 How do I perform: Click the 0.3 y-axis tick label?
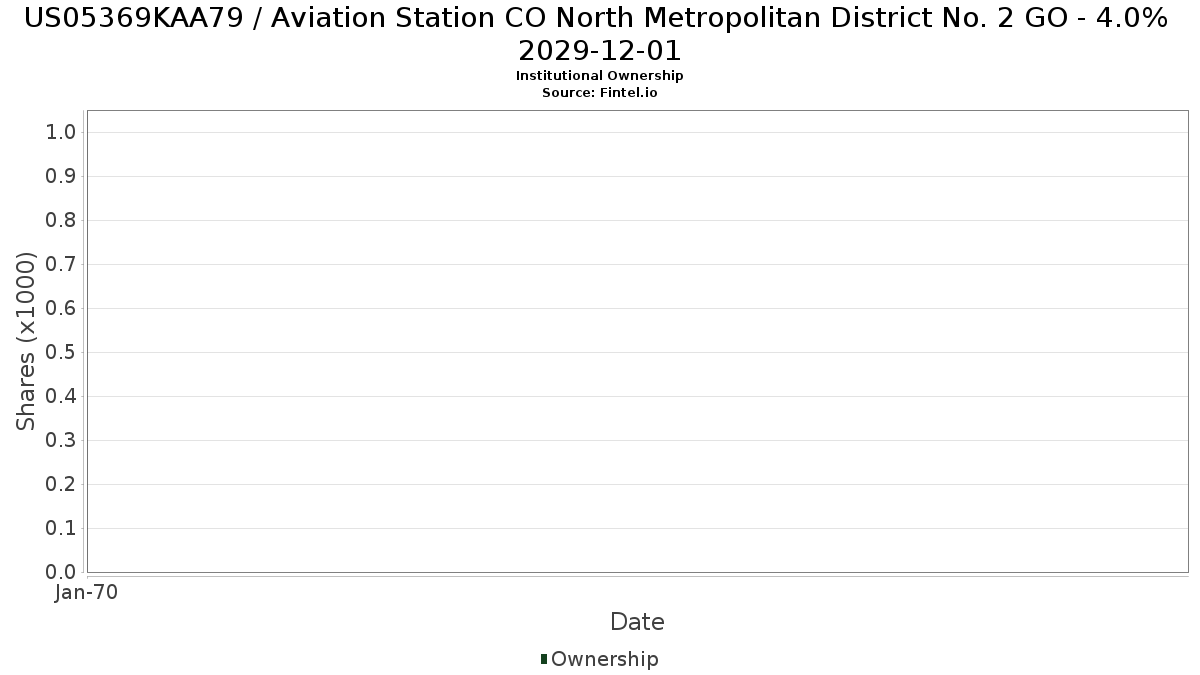coord(61,441)
